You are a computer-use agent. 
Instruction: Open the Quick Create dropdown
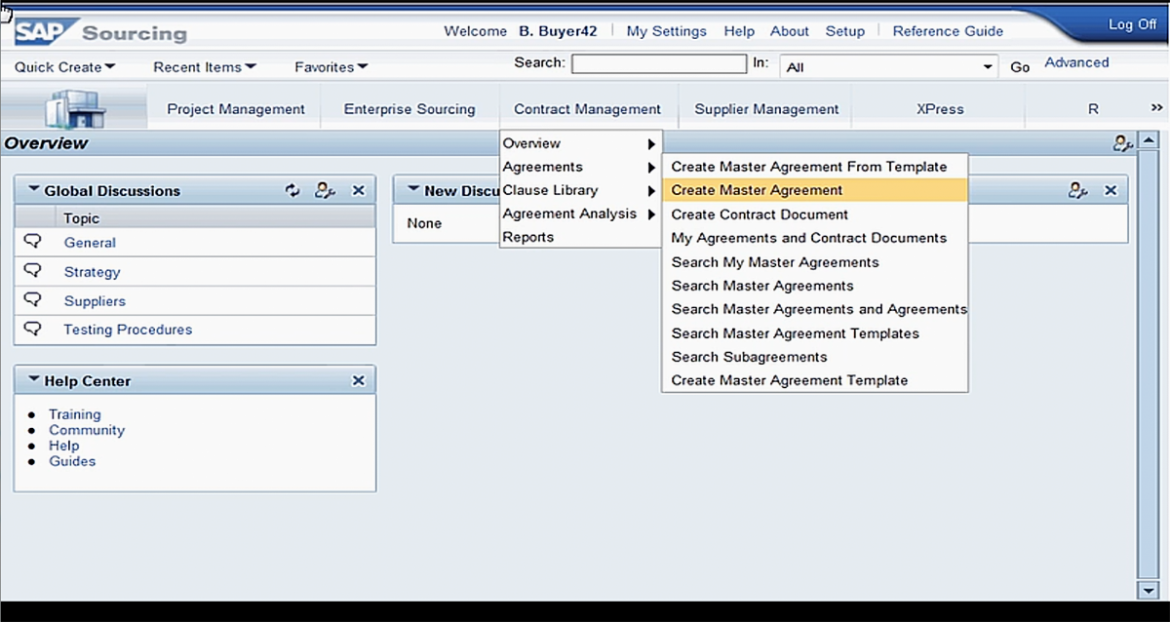tap(62, 67)
